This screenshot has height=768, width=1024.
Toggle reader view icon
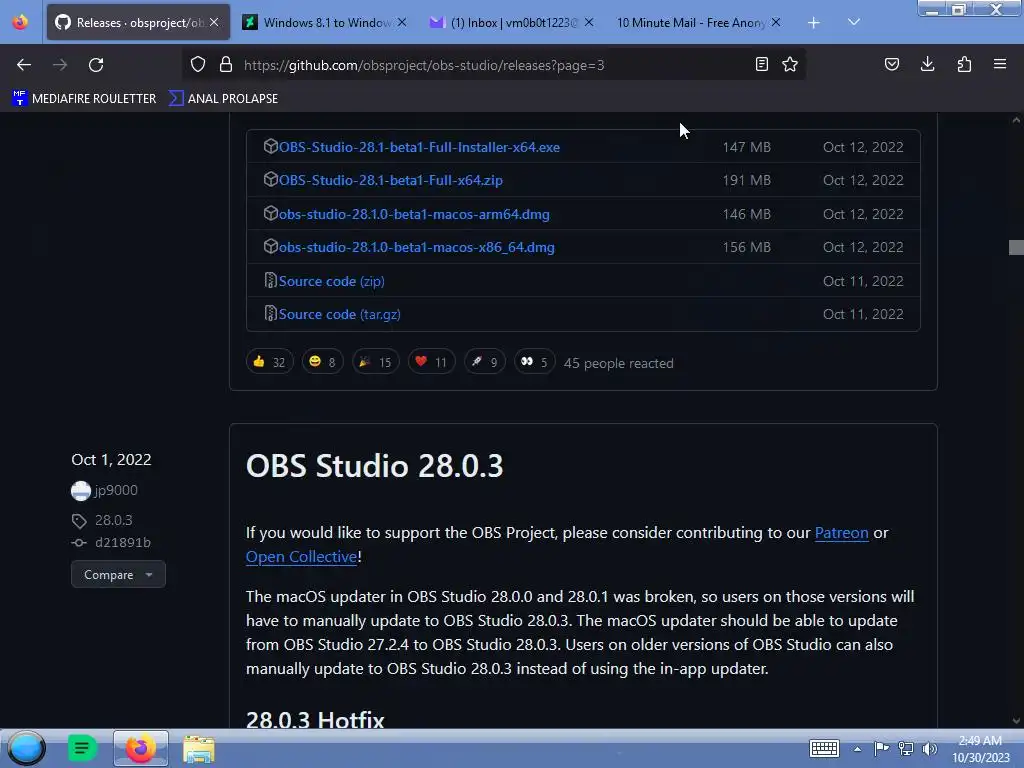[761, 64]
